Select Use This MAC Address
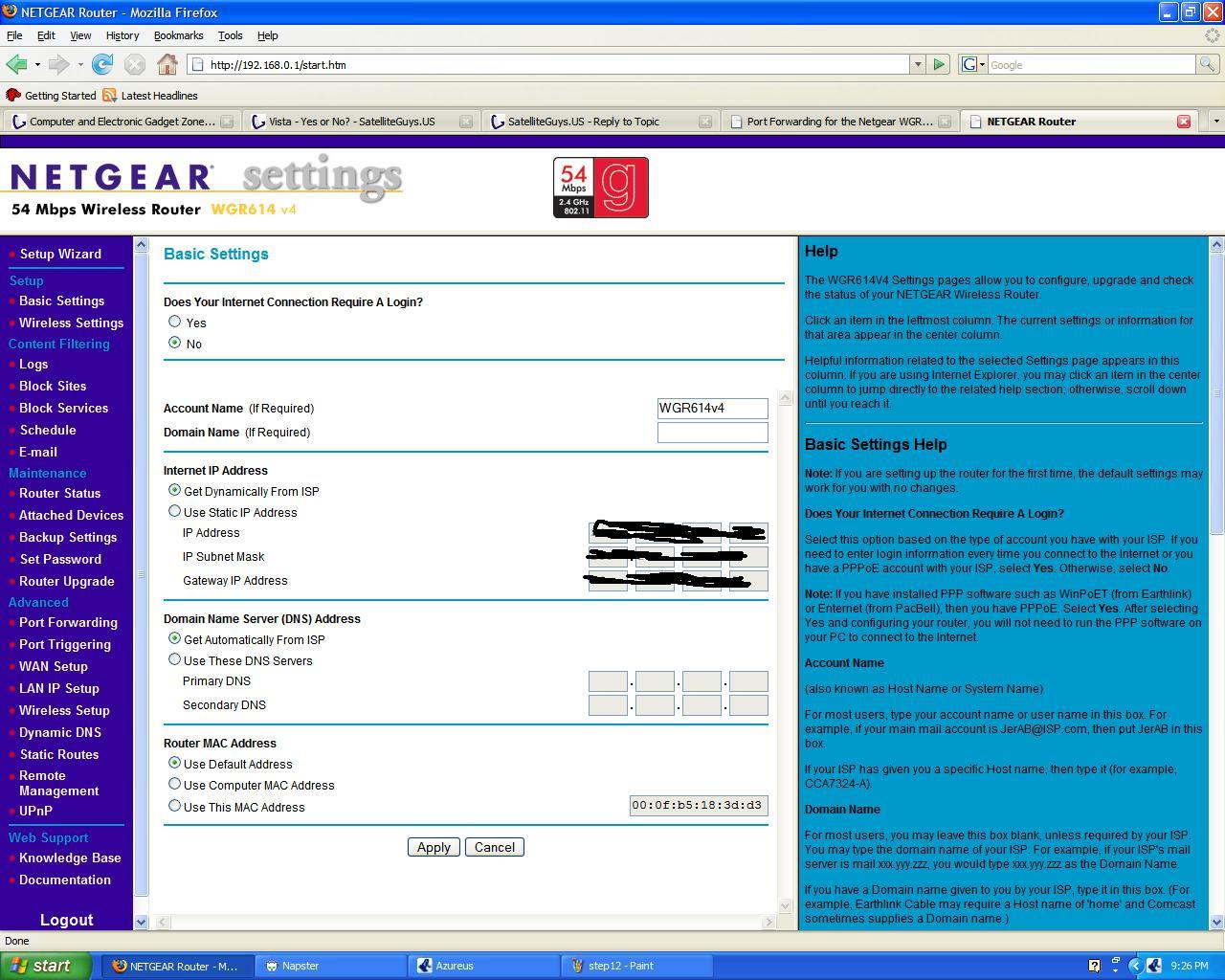1225x980 pixels. (174, 806)
